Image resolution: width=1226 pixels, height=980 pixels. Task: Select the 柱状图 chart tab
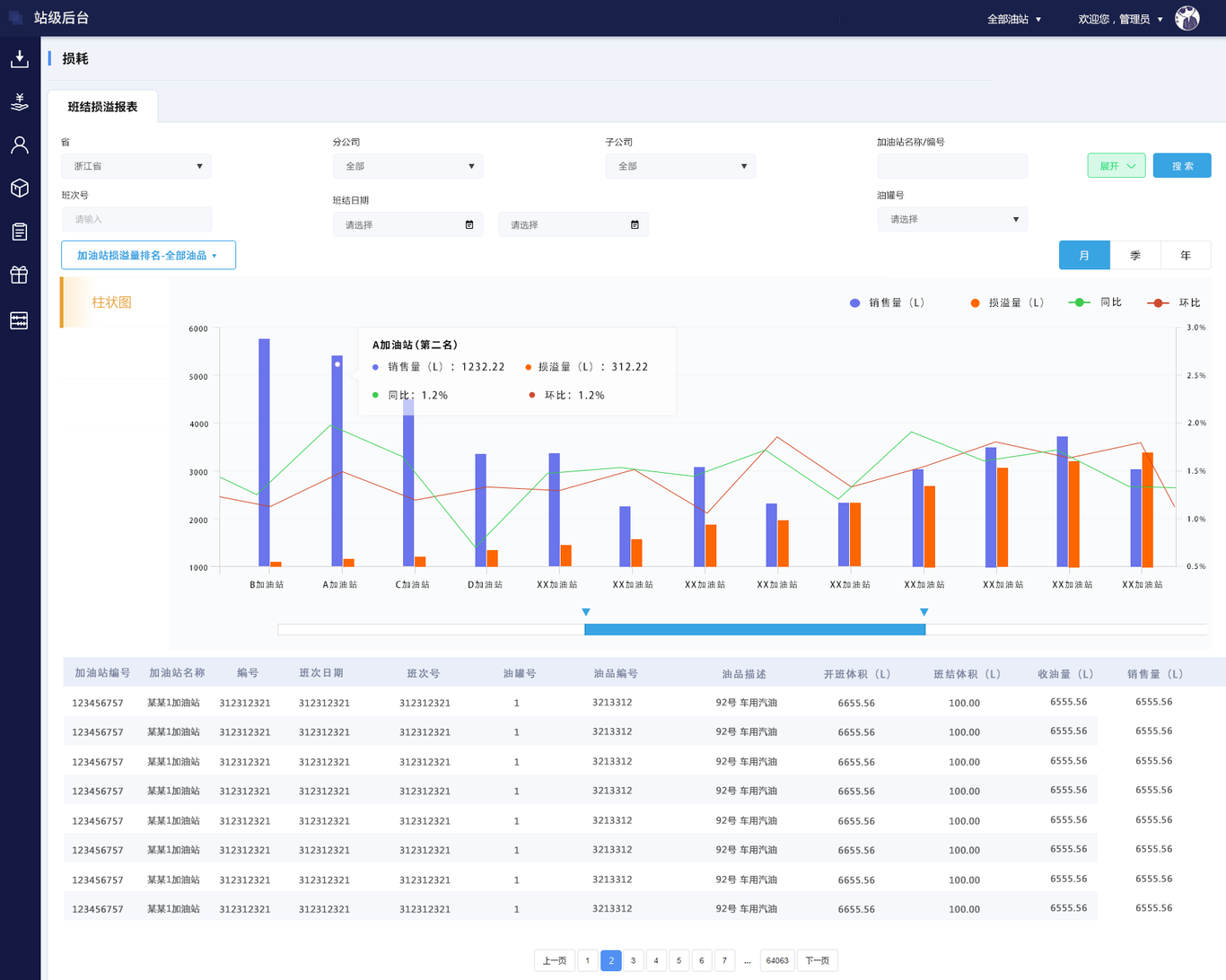[x=112, y=302]
